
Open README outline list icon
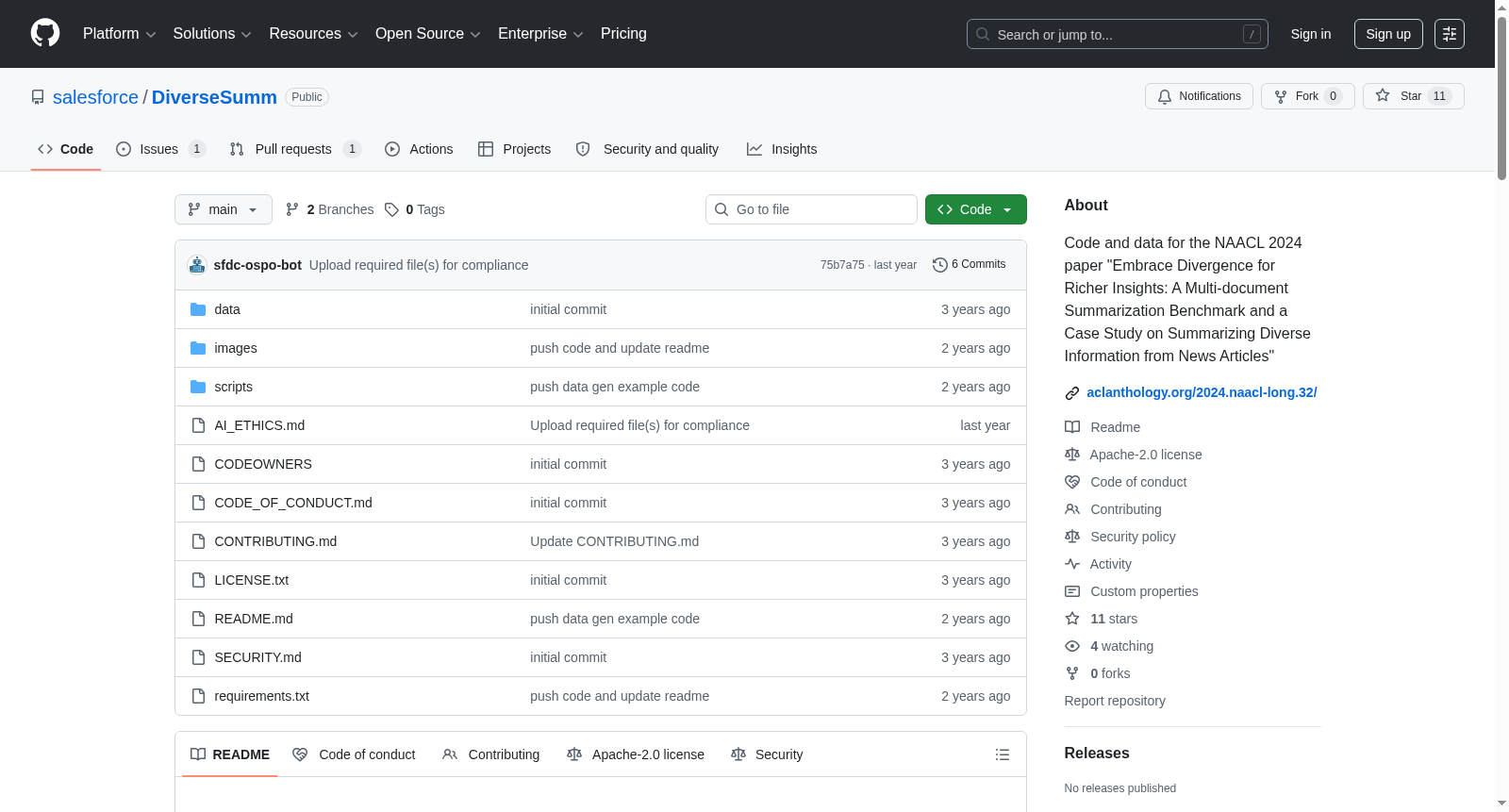[x=1003, y=754]
